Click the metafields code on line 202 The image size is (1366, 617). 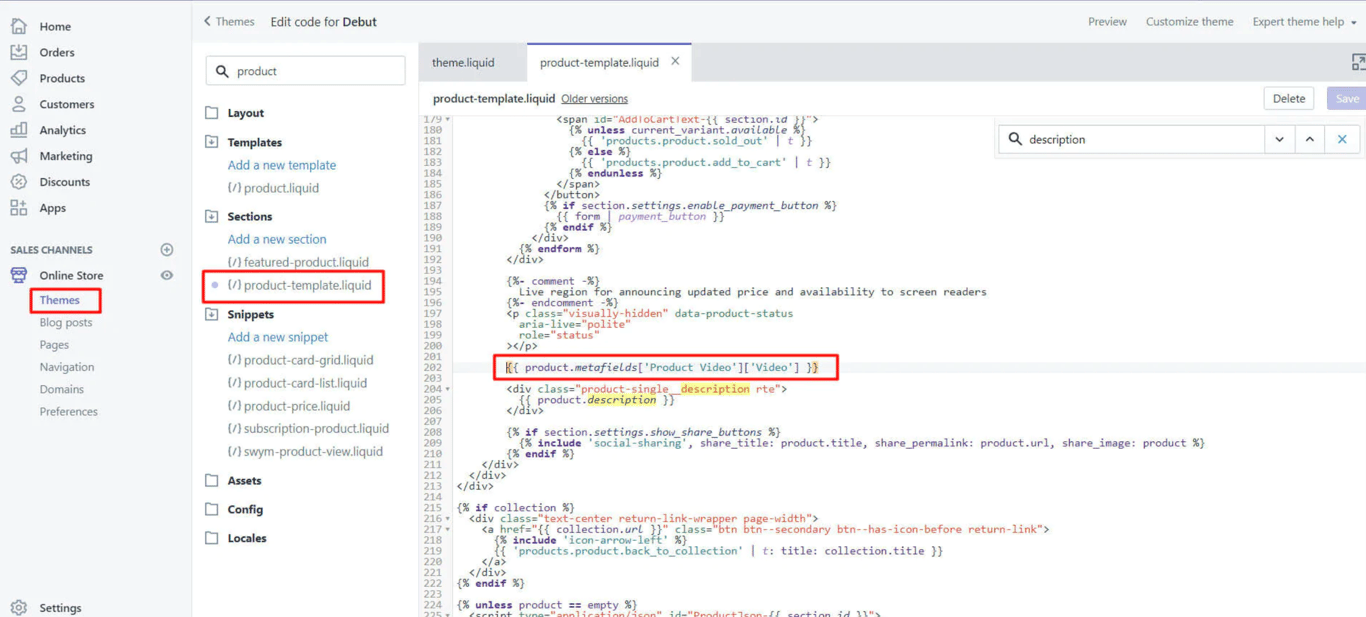(662, 367)
